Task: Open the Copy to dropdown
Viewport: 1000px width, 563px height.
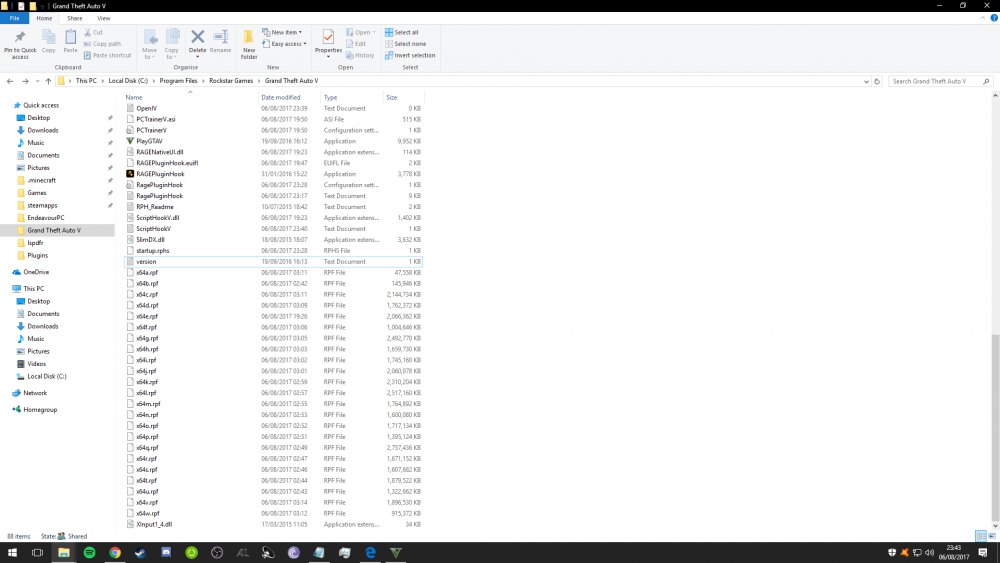Action: click(x=172, y=44)
